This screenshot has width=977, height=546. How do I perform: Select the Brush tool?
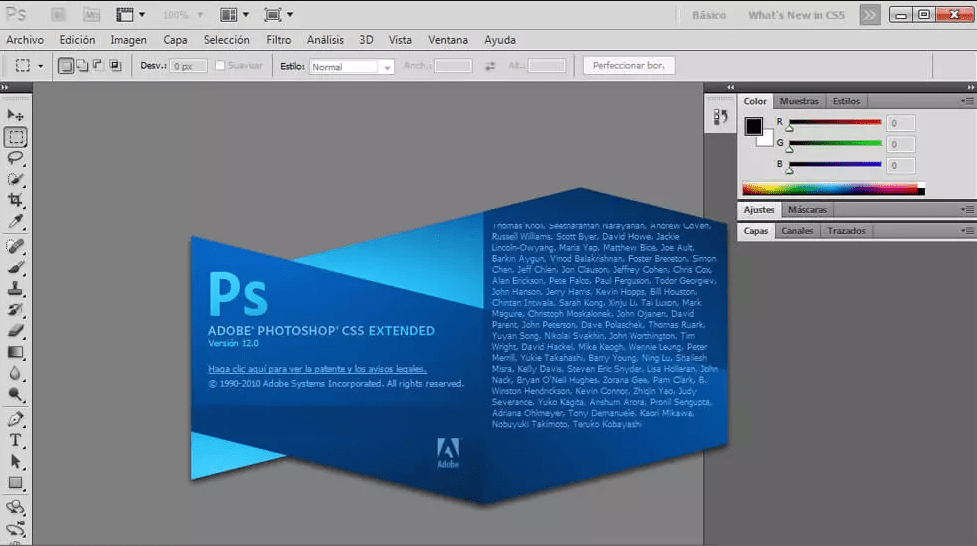[x=16, y=267]
